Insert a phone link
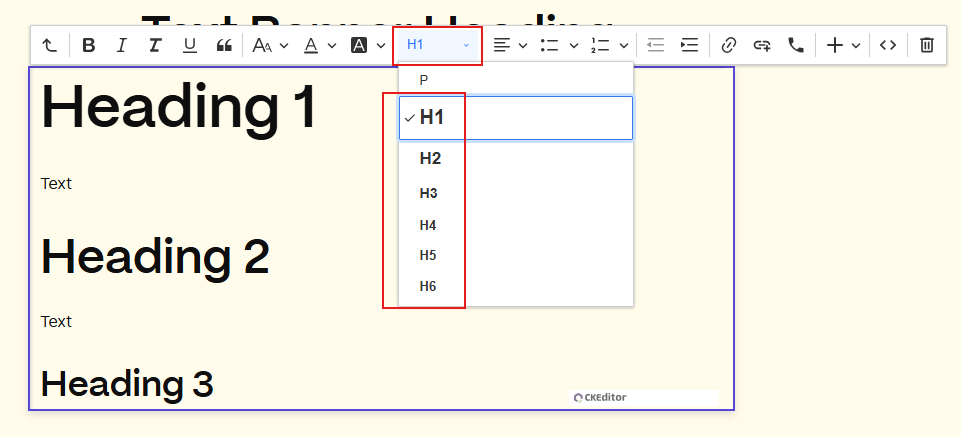 click(x=796, y=45)
